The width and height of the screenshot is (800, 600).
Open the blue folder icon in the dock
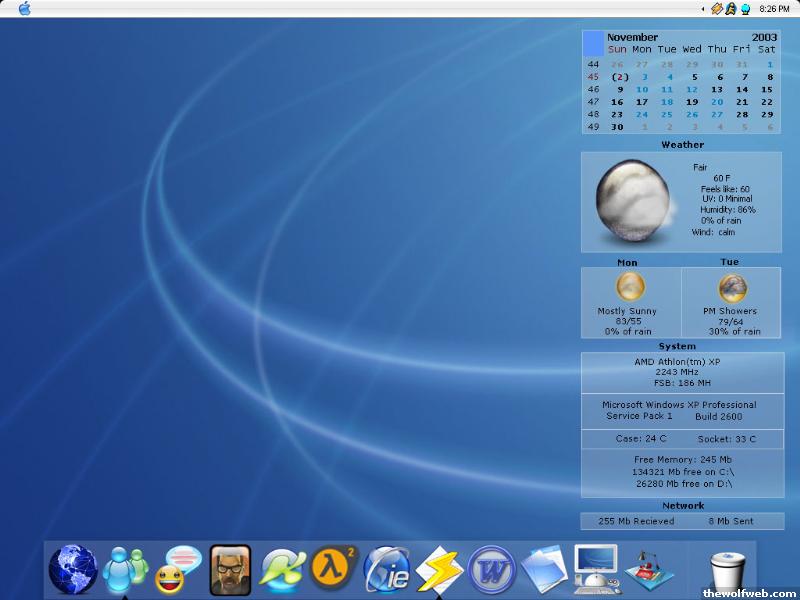click(x=545, y=570)
